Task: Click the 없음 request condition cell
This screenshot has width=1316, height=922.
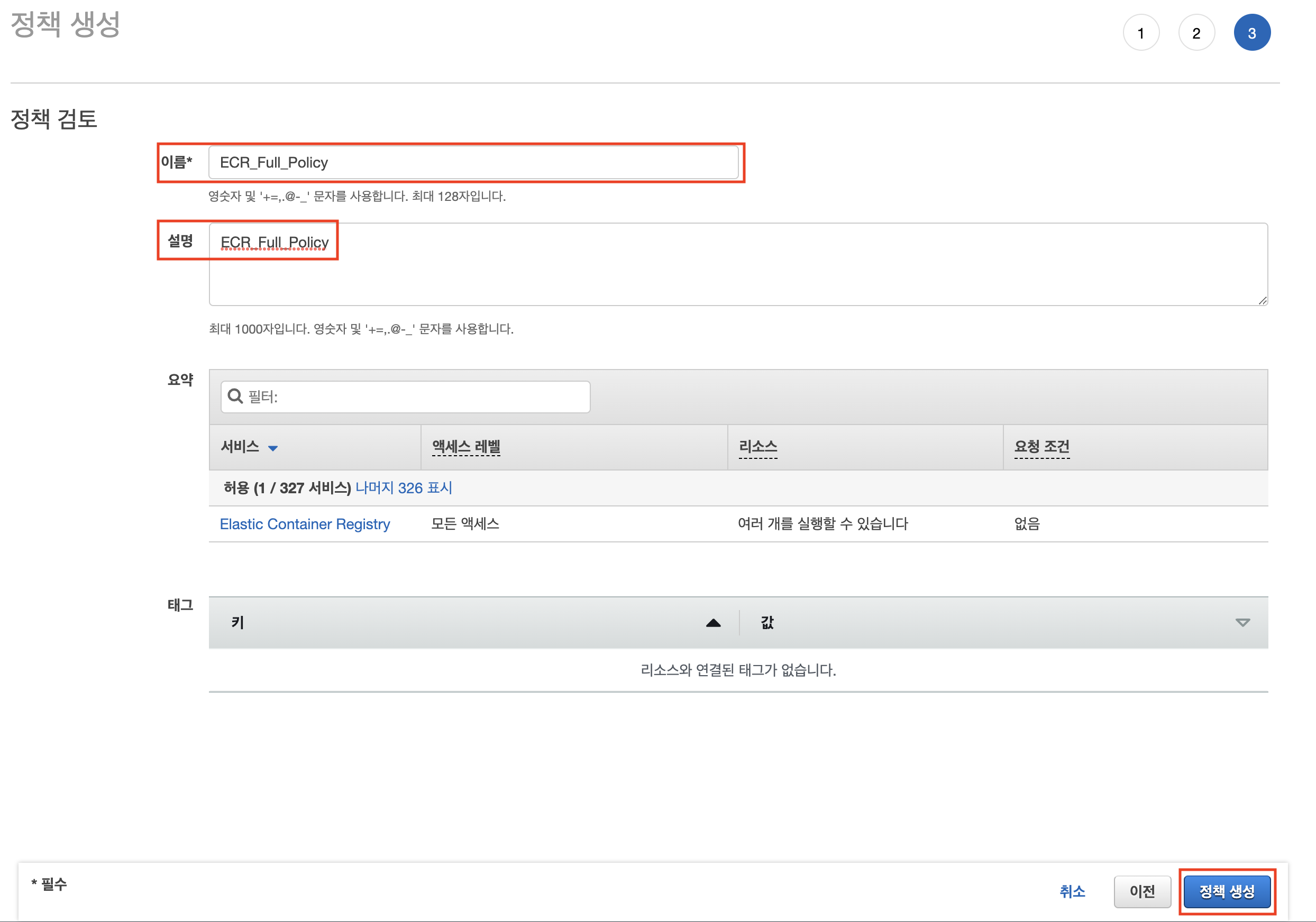Action: tap(1027, 524)
